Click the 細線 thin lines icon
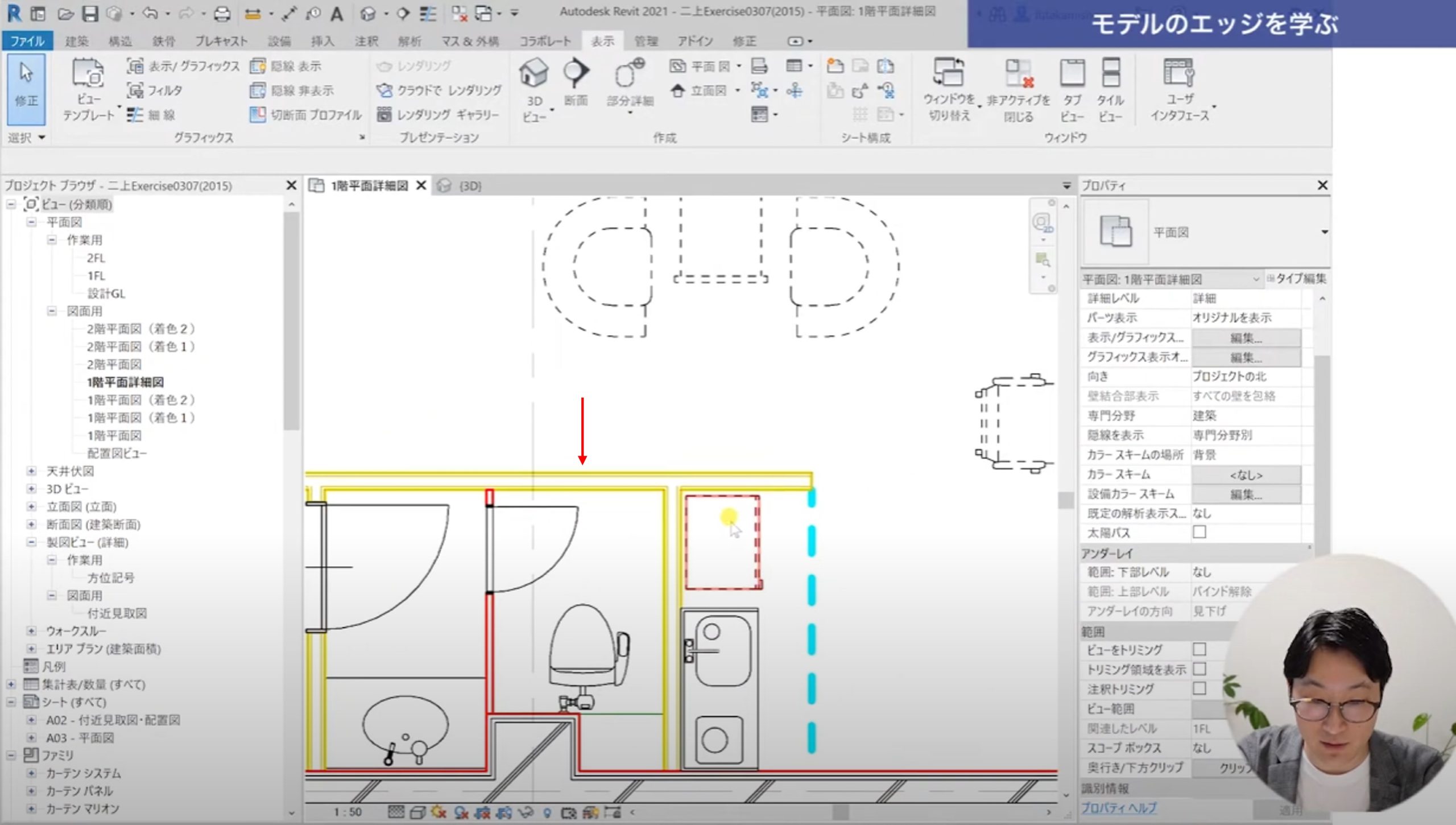The width and height of the screenshot is (1456, 825). click(135, 115)
